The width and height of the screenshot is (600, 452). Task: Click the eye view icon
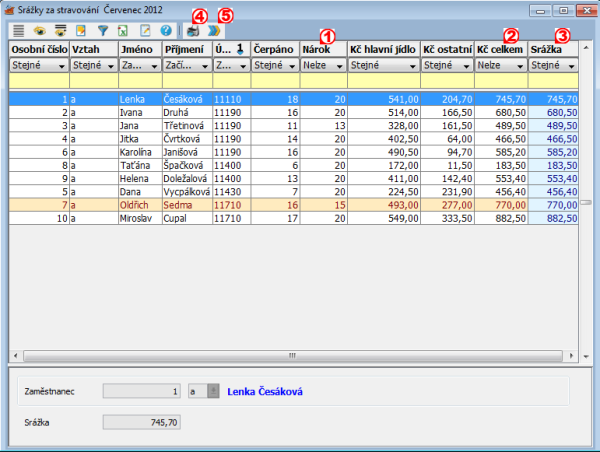coord(41,31)
